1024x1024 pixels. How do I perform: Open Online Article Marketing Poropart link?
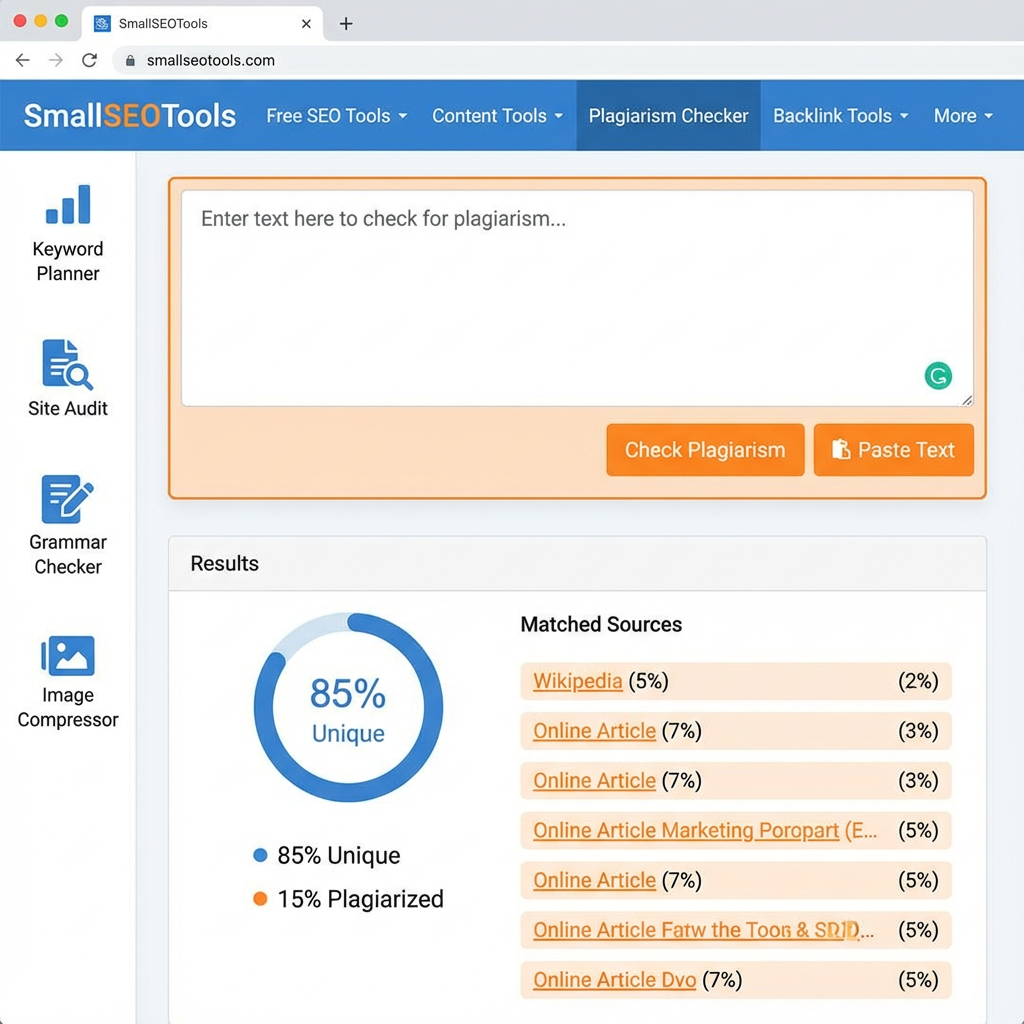686,831
